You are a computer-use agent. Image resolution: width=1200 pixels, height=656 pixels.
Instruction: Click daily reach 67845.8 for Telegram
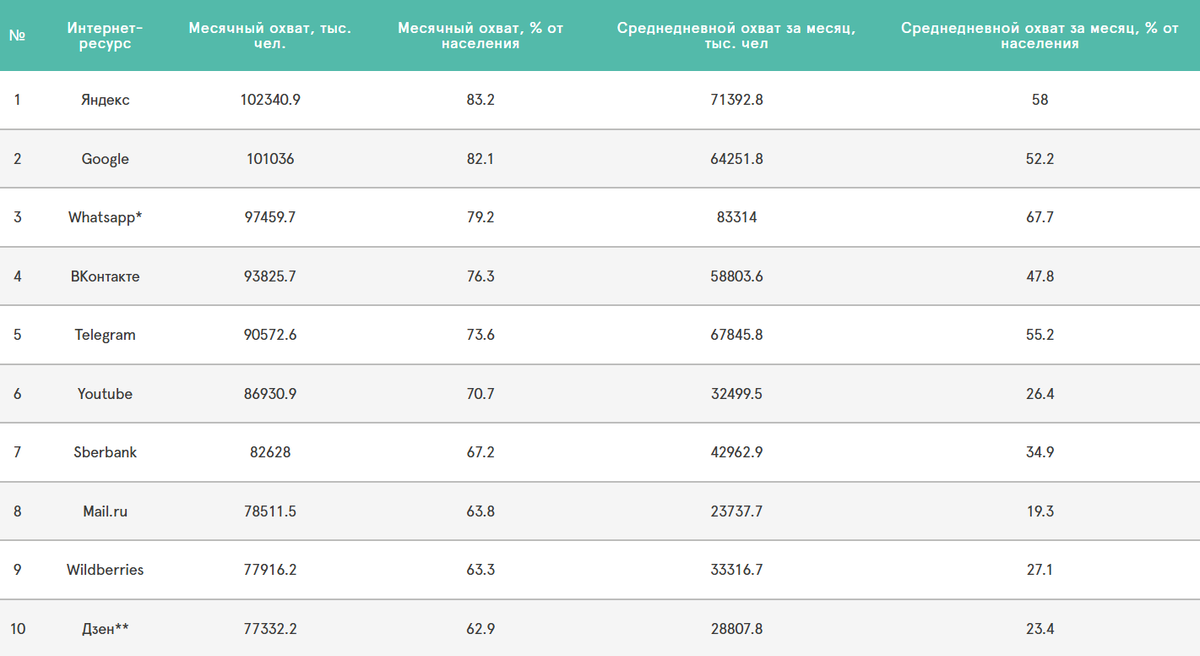click(x=736, y=335)
